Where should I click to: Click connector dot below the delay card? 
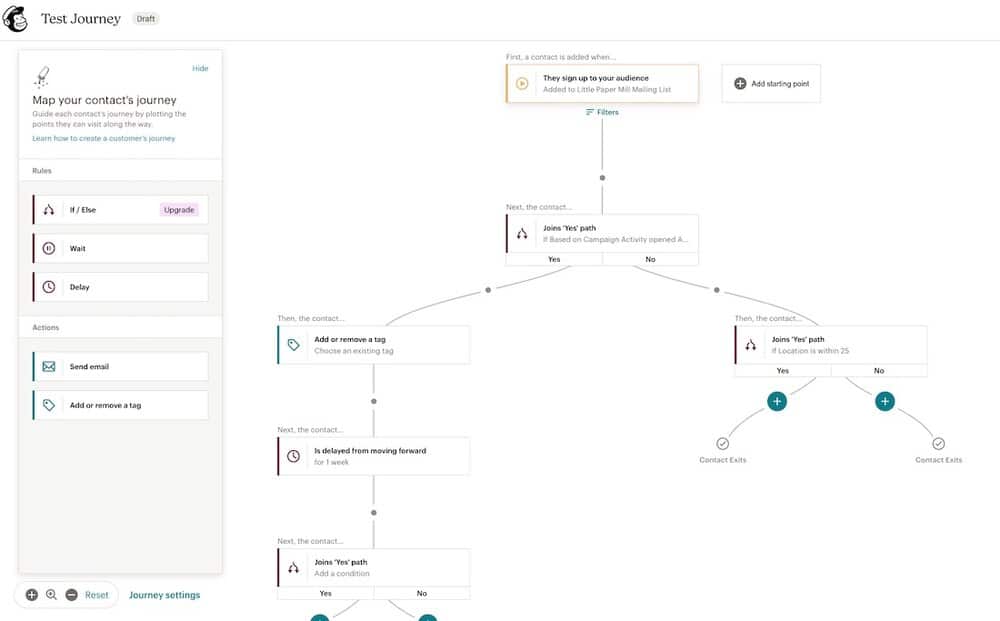374,513
